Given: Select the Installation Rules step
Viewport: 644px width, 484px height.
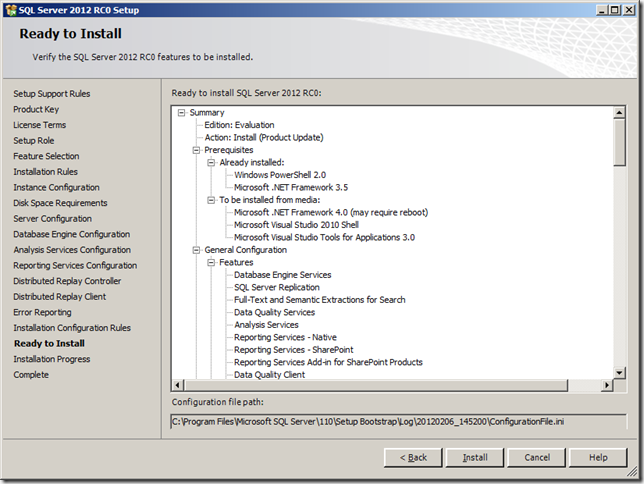Looking at the screenshot, I should pos(46,172).
